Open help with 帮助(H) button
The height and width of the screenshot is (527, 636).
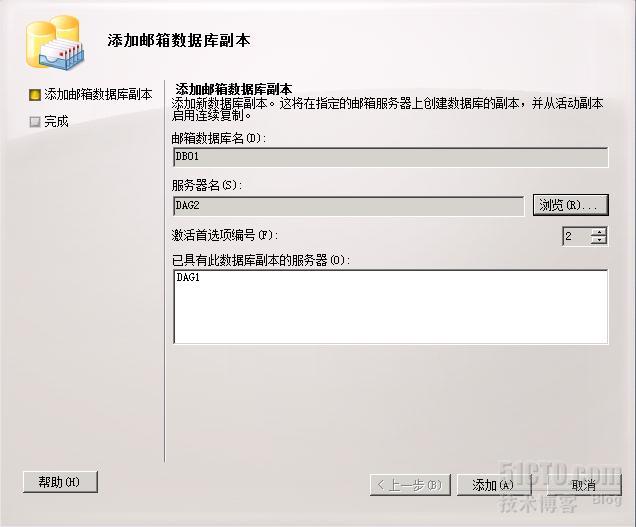pos(60,482)
